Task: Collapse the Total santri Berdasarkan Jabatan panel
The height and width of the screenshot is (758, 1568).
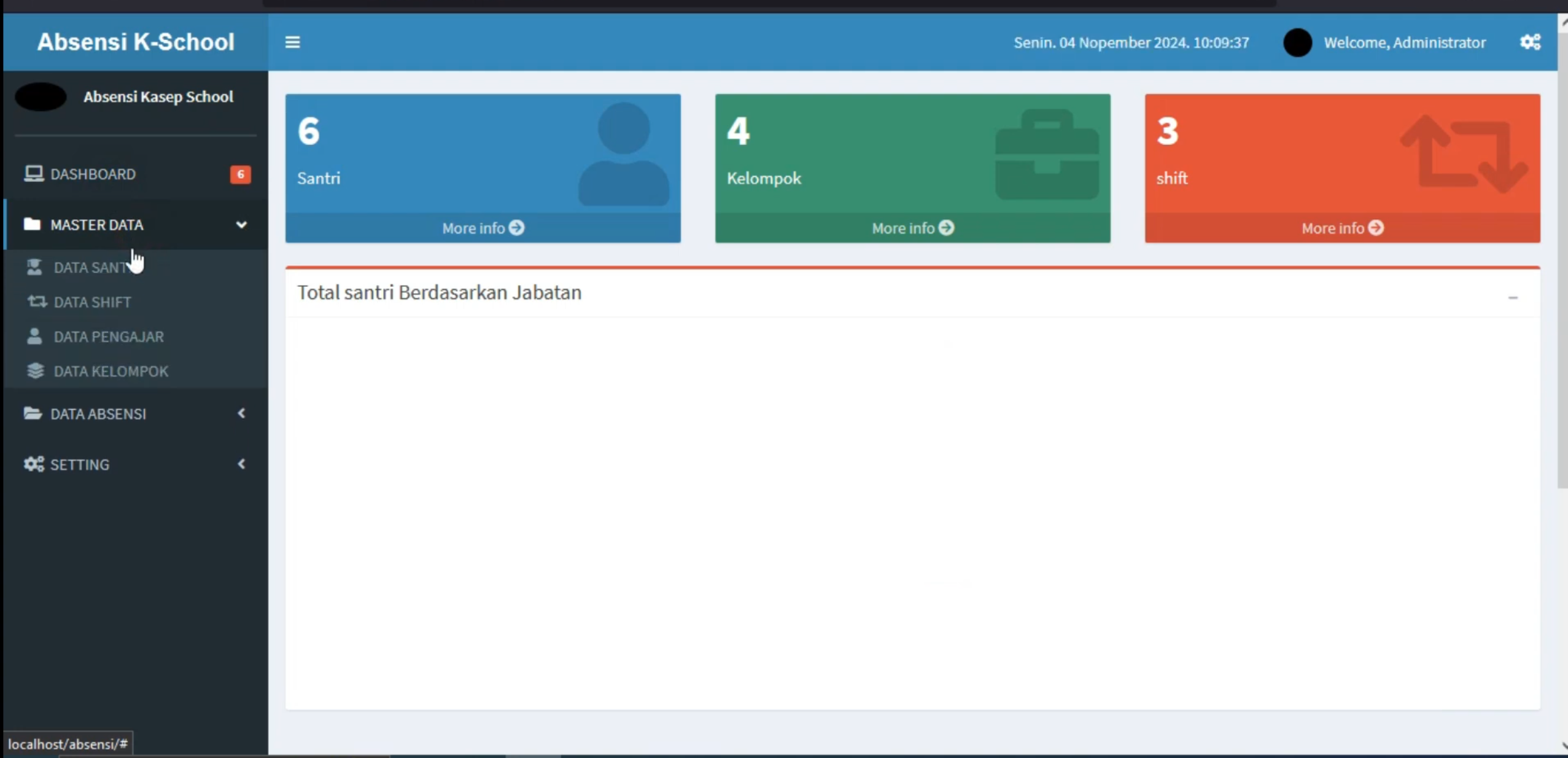Action: click(1513, 297)
